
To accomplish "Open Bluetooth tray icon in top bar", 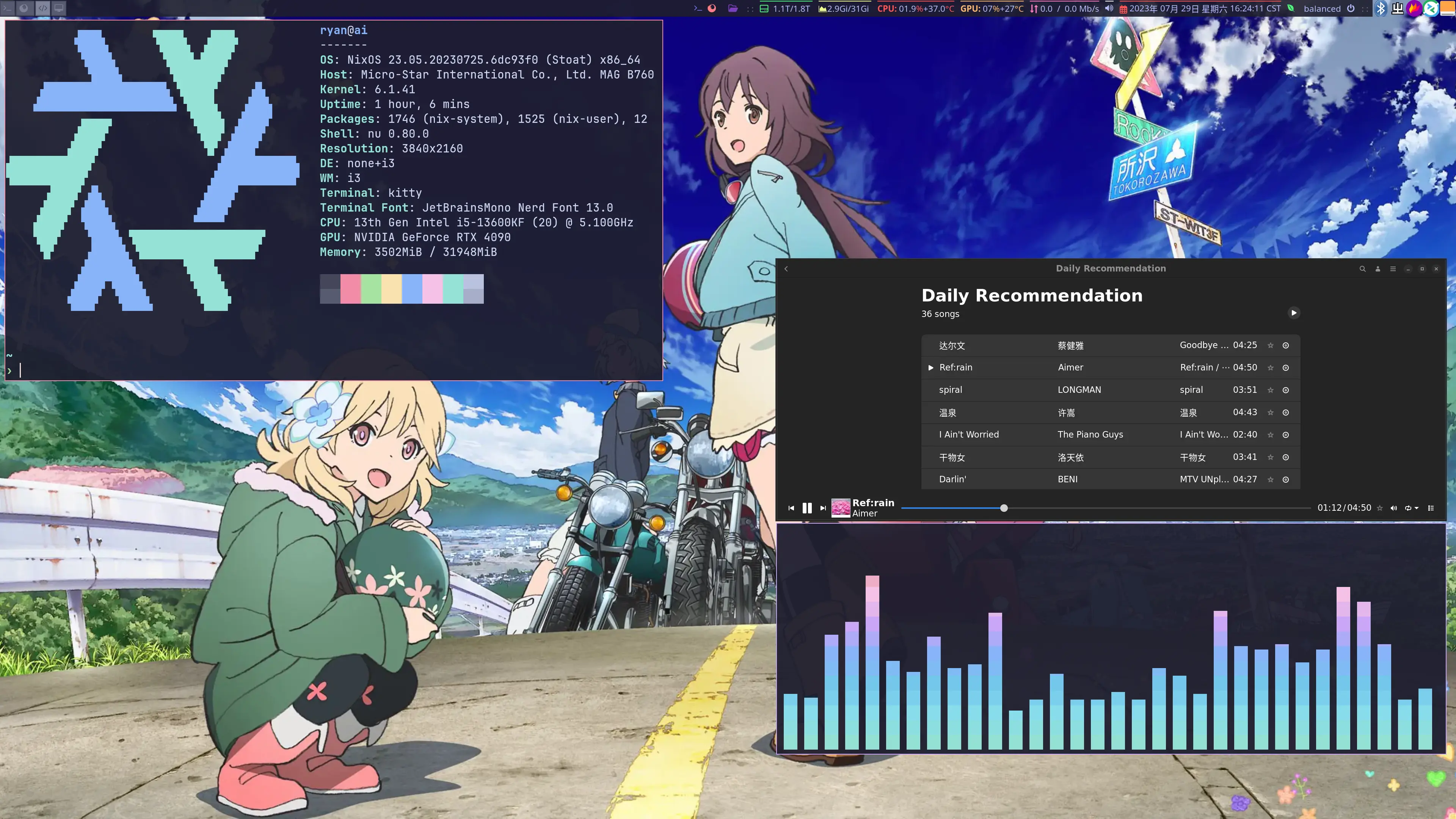I will click(1381, 8).
